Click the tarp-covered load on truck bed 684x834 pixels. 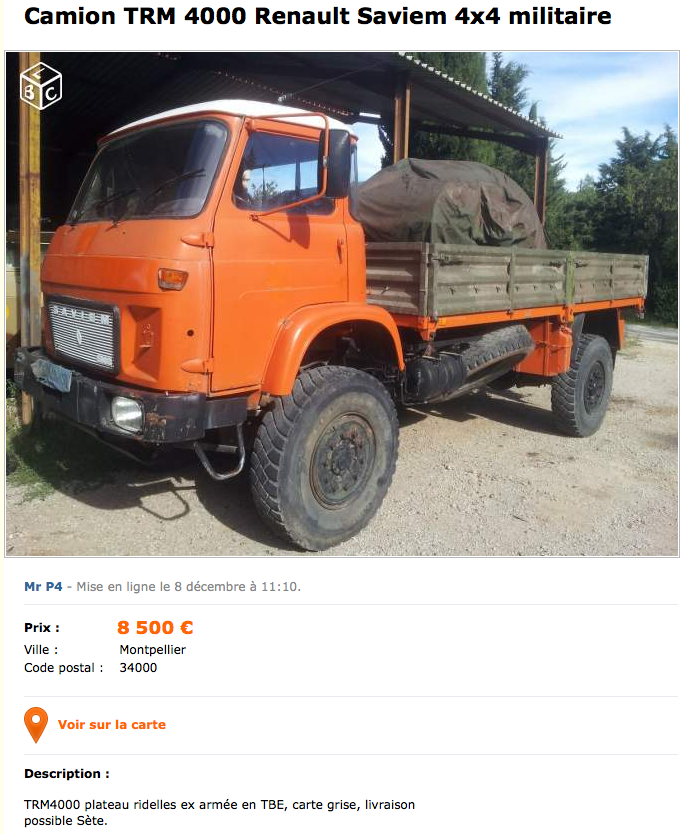tap(448, 205)
